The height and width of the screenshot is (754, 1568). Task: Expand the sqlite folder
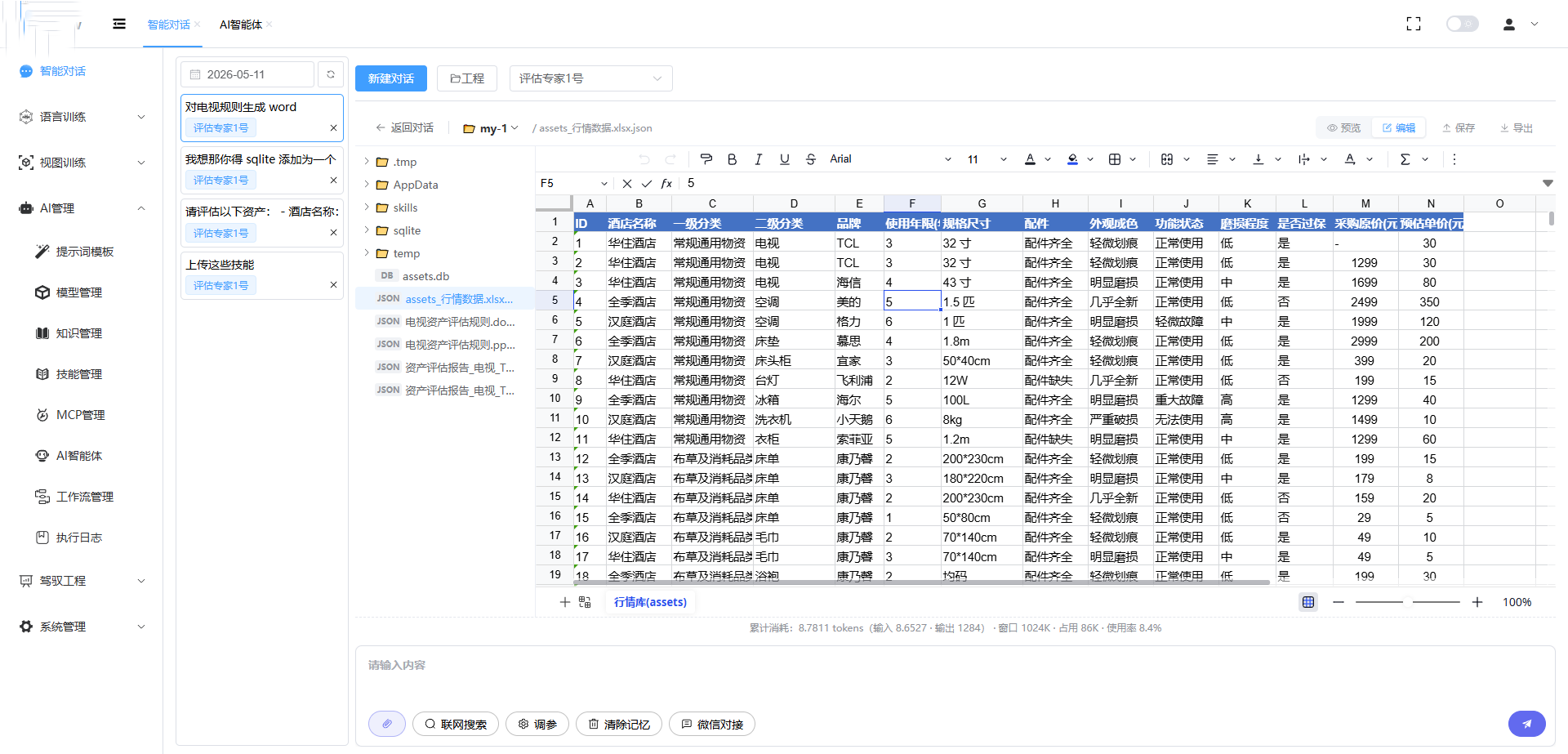coord(367,230)
